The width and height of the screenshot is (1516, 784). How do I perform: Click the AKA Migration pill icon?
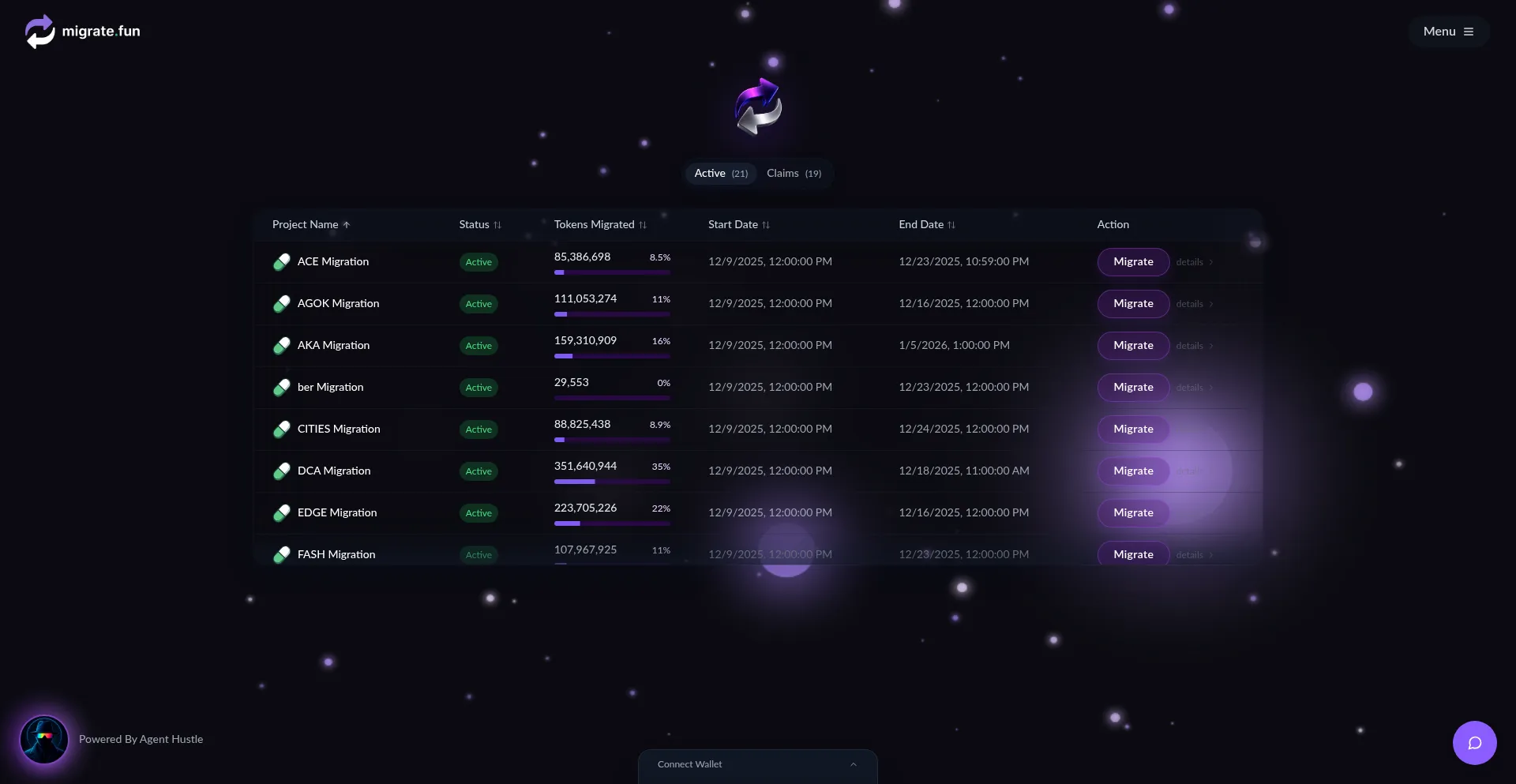282,346
